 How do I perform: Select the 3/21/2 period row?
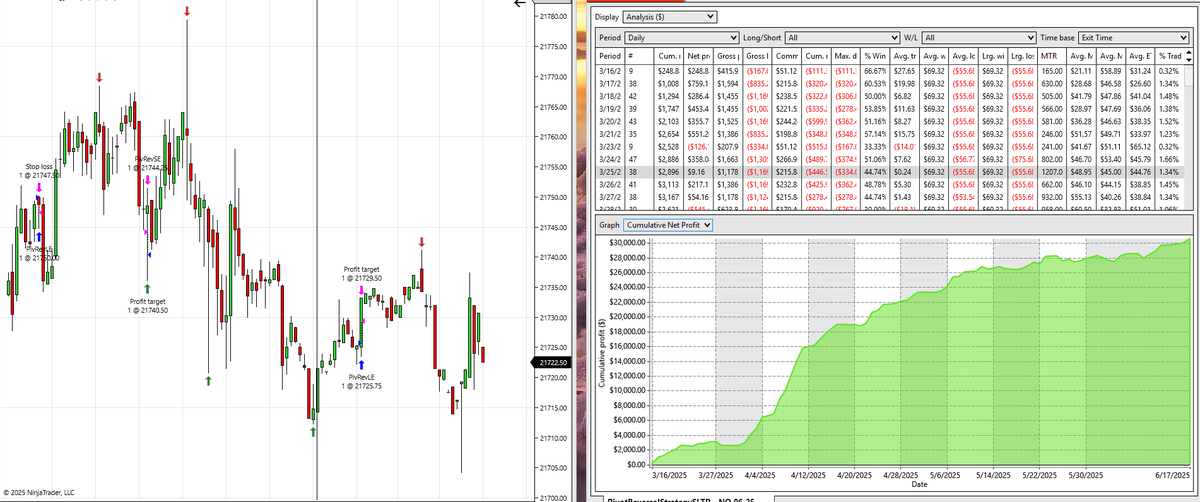[889, 134]
